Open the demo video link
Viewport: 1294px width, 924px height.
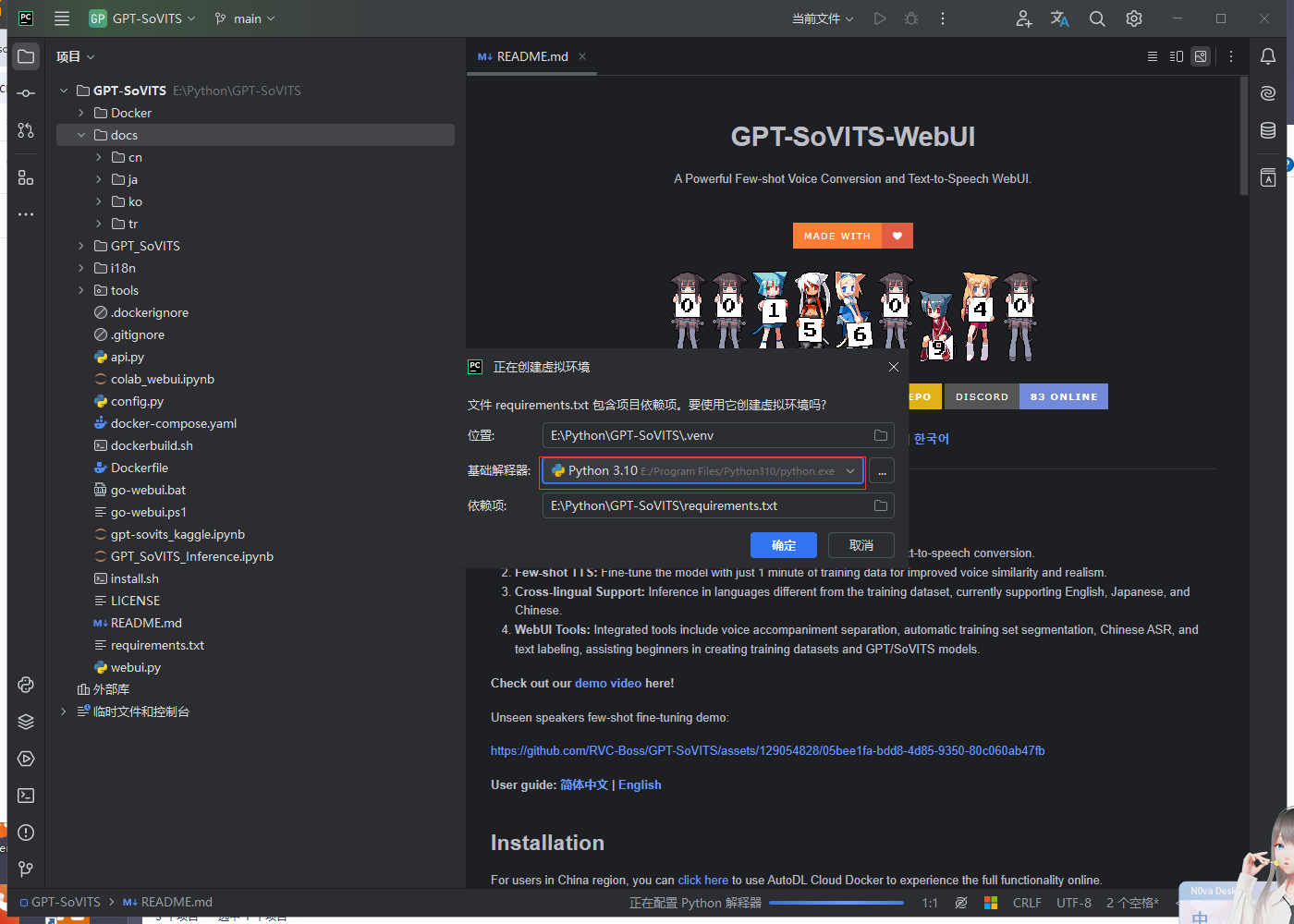(x=608, y=683)
